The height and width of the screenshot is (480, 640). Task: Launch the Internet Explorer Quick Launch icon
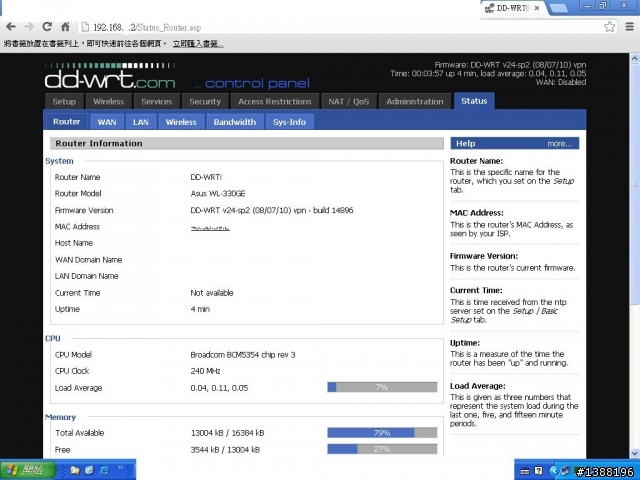coord(104,470)
